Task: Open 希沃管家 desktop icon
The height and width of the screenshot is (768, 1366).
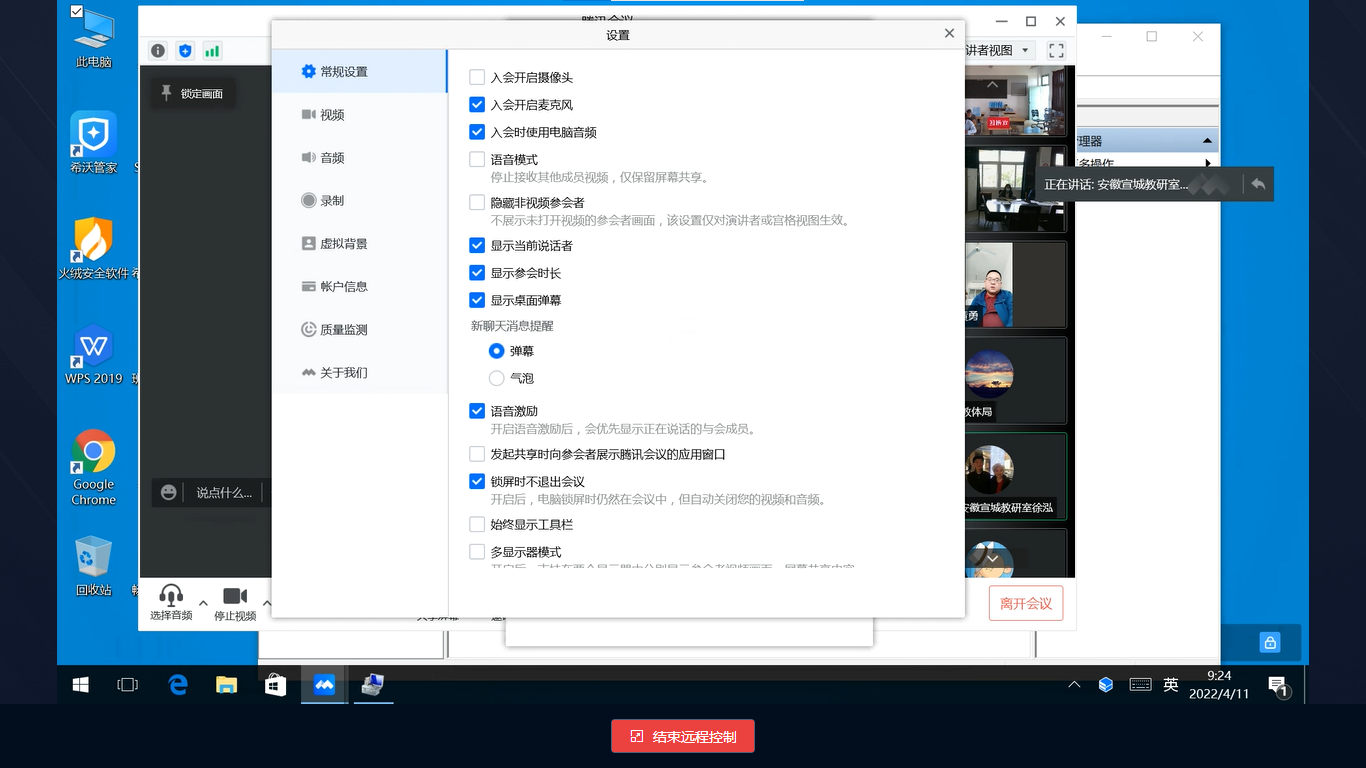Action: [94, 142]
